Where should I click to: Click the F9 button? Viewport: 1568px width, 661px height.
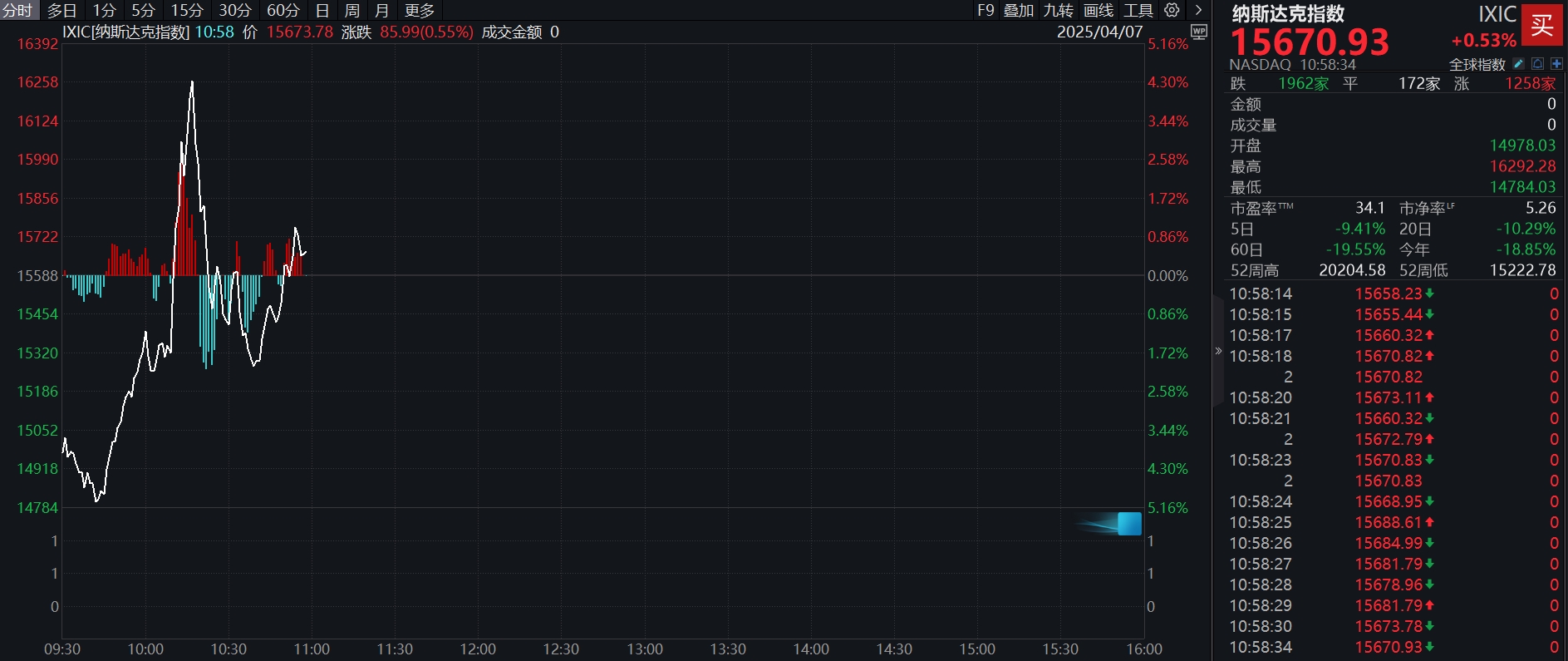(986, 10)
